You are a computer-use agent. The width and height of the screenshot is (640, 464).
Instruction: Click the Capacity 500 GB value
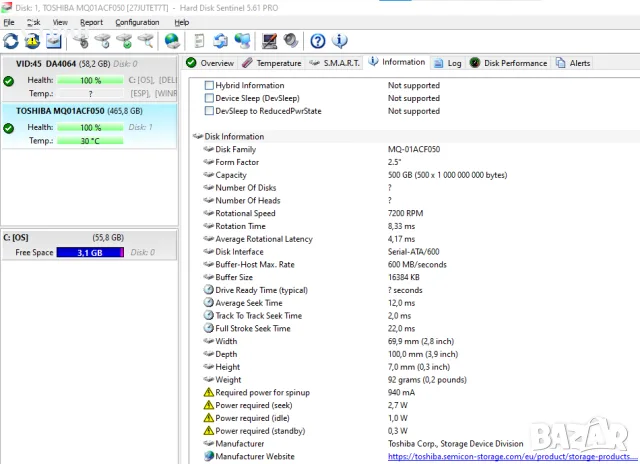(447, 175)
